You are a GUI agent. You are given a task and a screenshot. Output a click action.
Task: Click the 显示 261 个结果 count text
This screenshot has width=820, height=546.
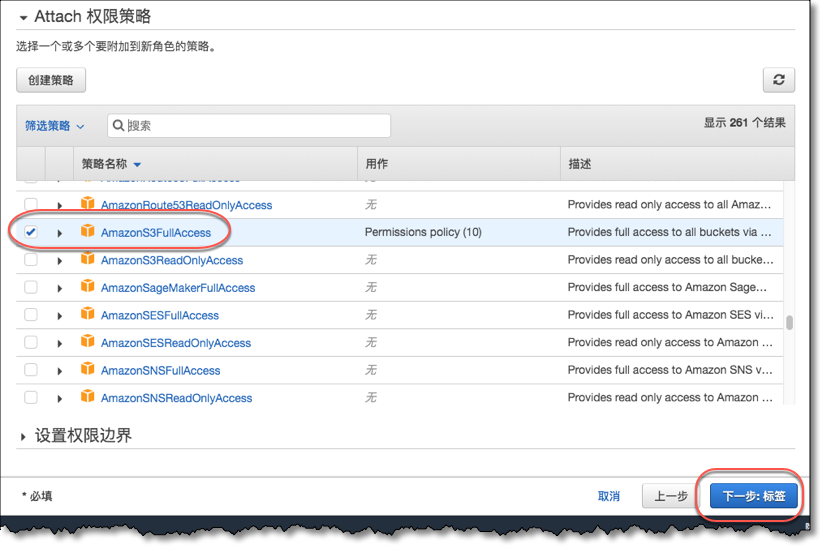pyautogui.click(x=744, y=123)
